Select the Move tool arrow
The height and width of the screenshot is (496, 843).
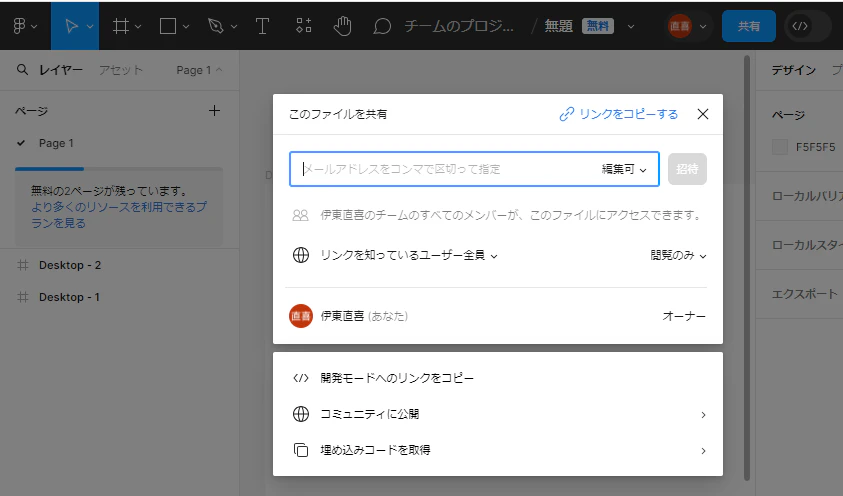click(x=71, y=26)
